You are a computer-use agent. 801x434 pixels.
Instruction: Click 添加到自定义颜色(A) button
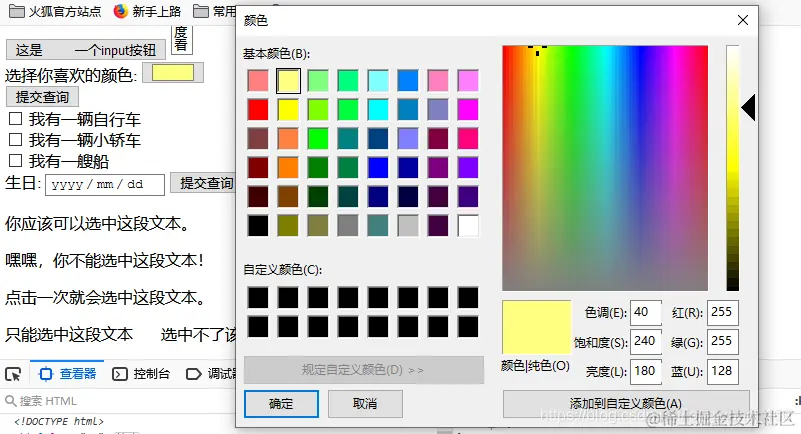tap(626, 404)
